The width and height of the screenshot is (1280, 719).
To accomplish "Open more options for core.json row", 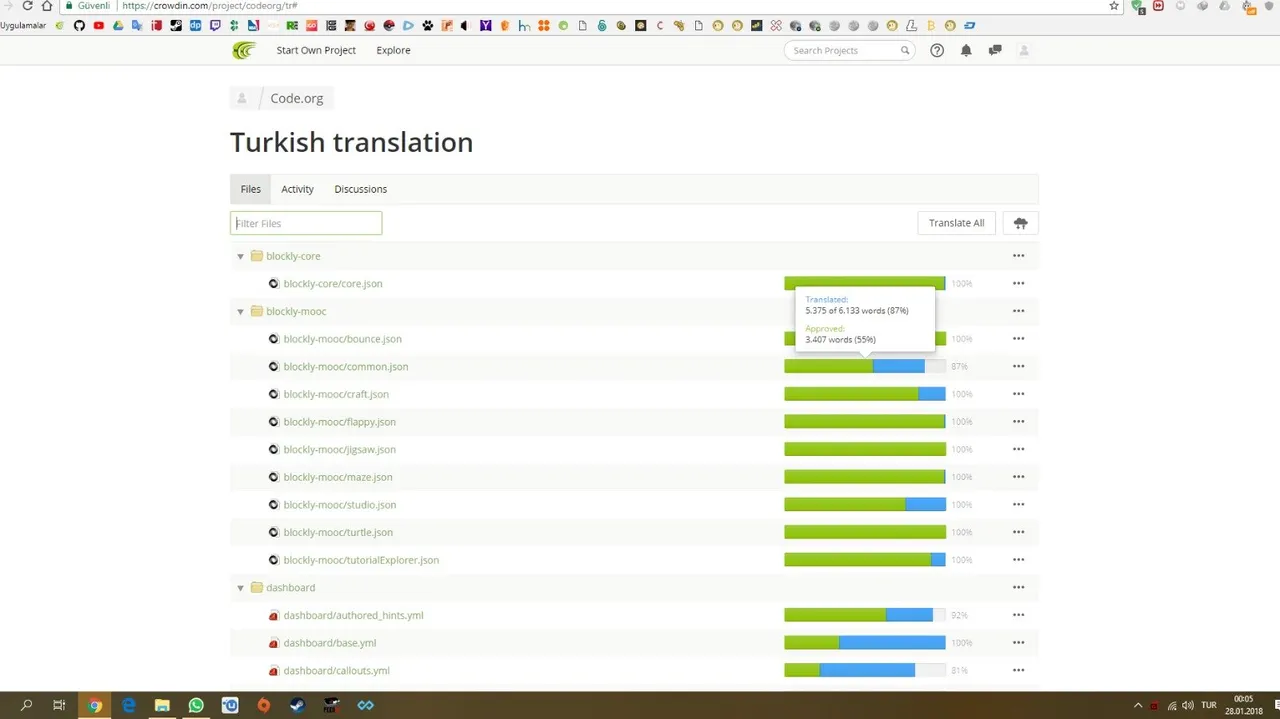I will coord(1018,283).
